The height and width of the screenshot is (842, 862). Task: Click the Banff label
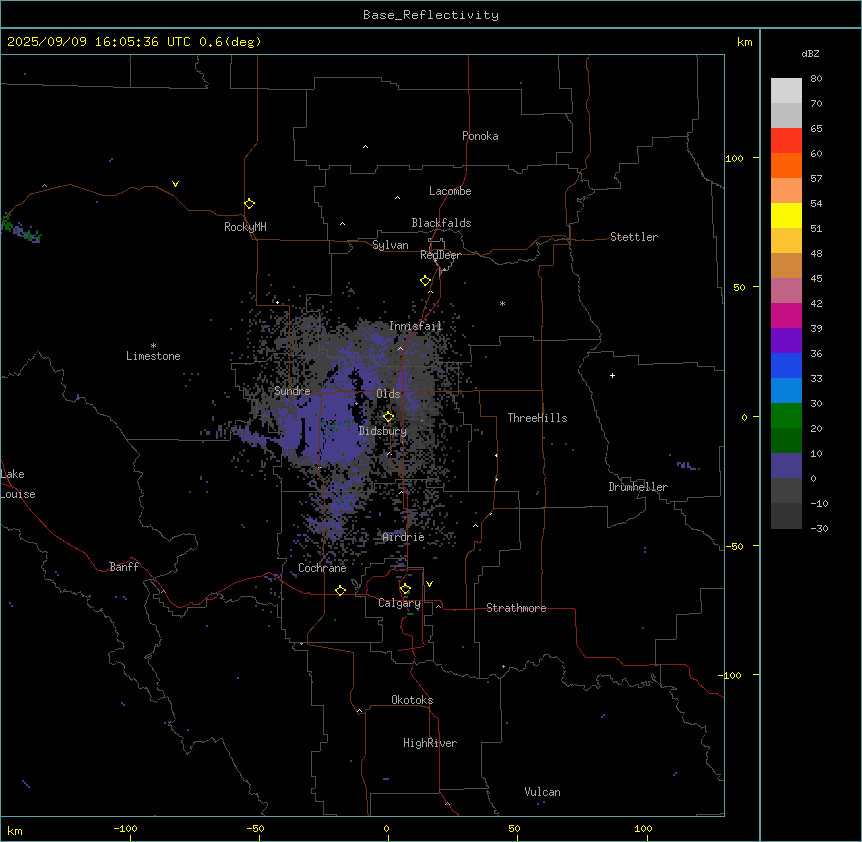[124, 567]
